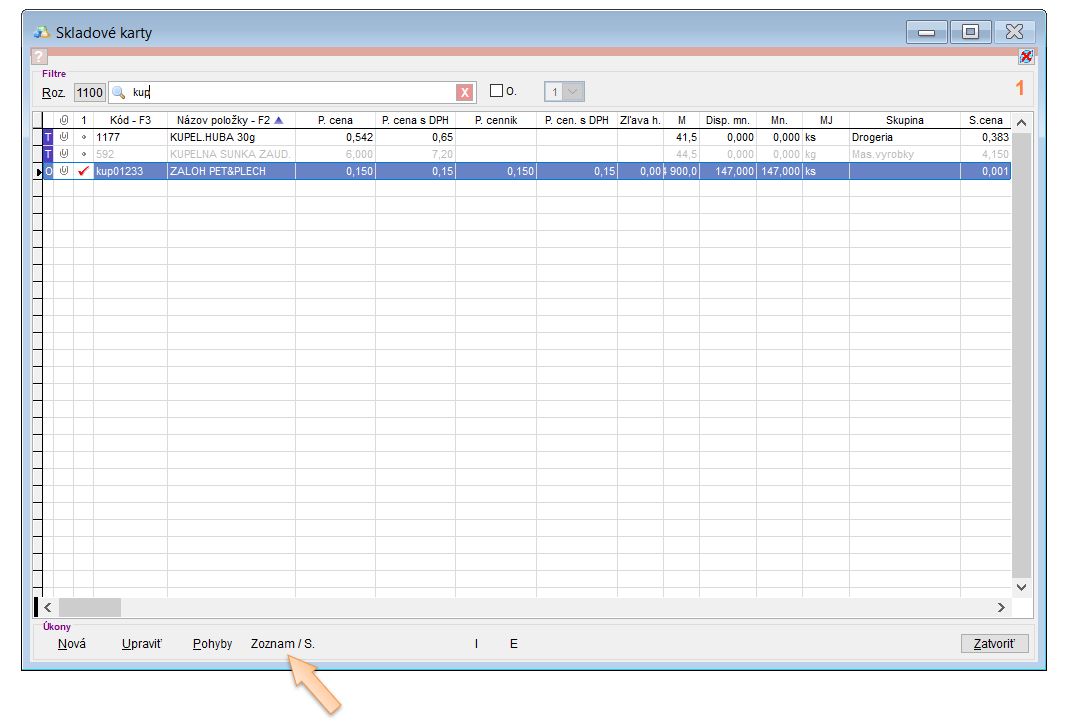This screenshot has height=728, width=1065.
Task: Click the vertical scrollbar down arrow
Action: point(1021,588)
